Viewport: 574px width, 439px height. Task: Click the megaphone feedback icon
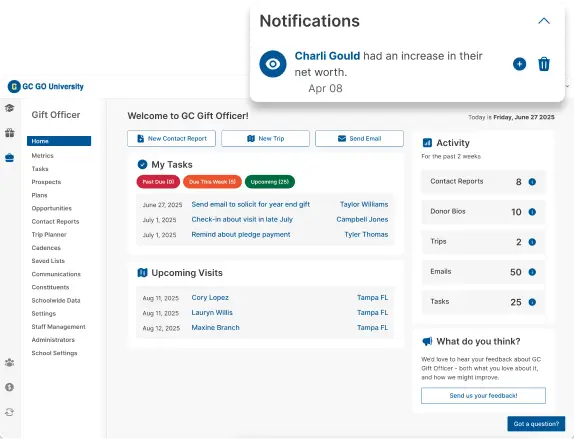pos(427,342)
